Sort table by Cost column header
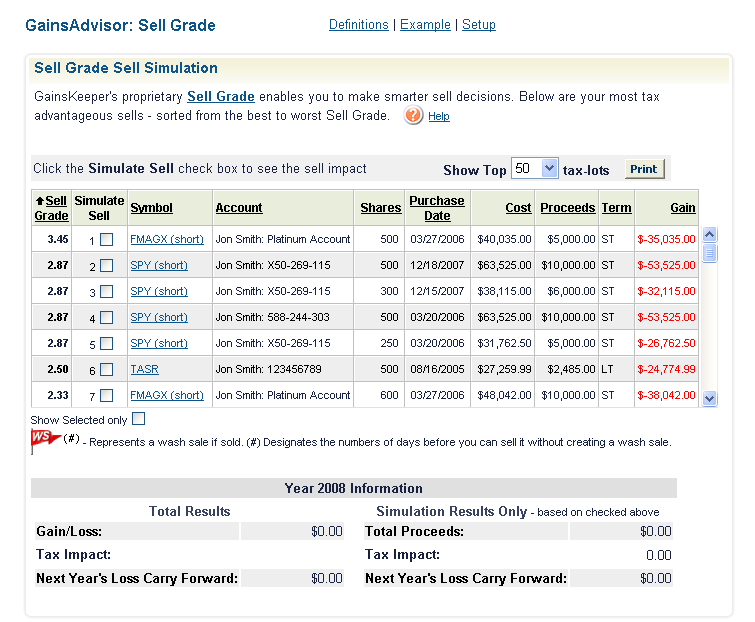 tap(518, 207)
